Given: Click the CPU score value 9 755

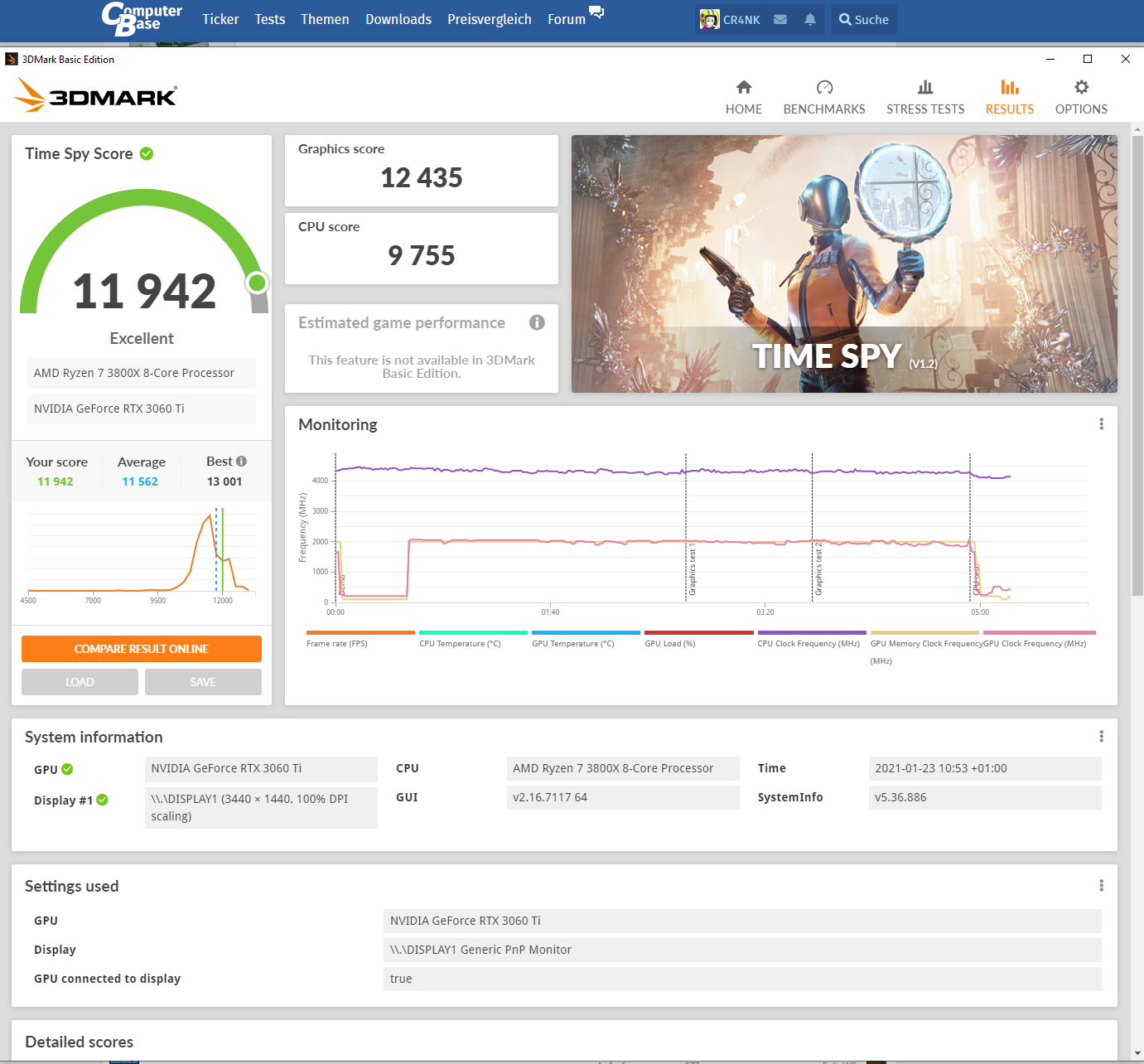Looking at the screenshot, I should coord(422,255).
